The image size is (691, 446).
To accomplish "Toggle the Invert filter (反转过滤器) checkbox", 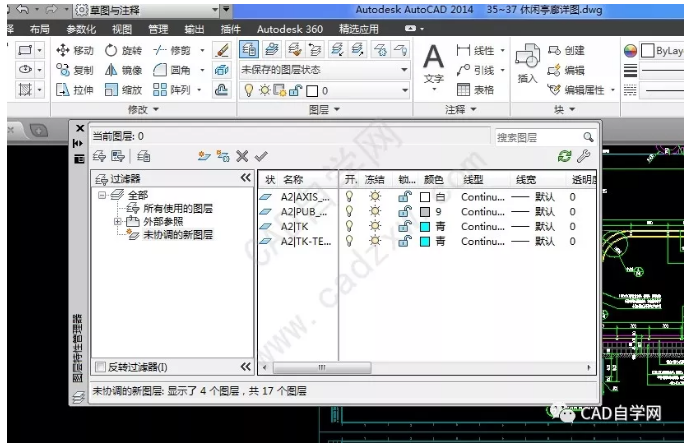I will pyautogui.click(x=100, y=367).
